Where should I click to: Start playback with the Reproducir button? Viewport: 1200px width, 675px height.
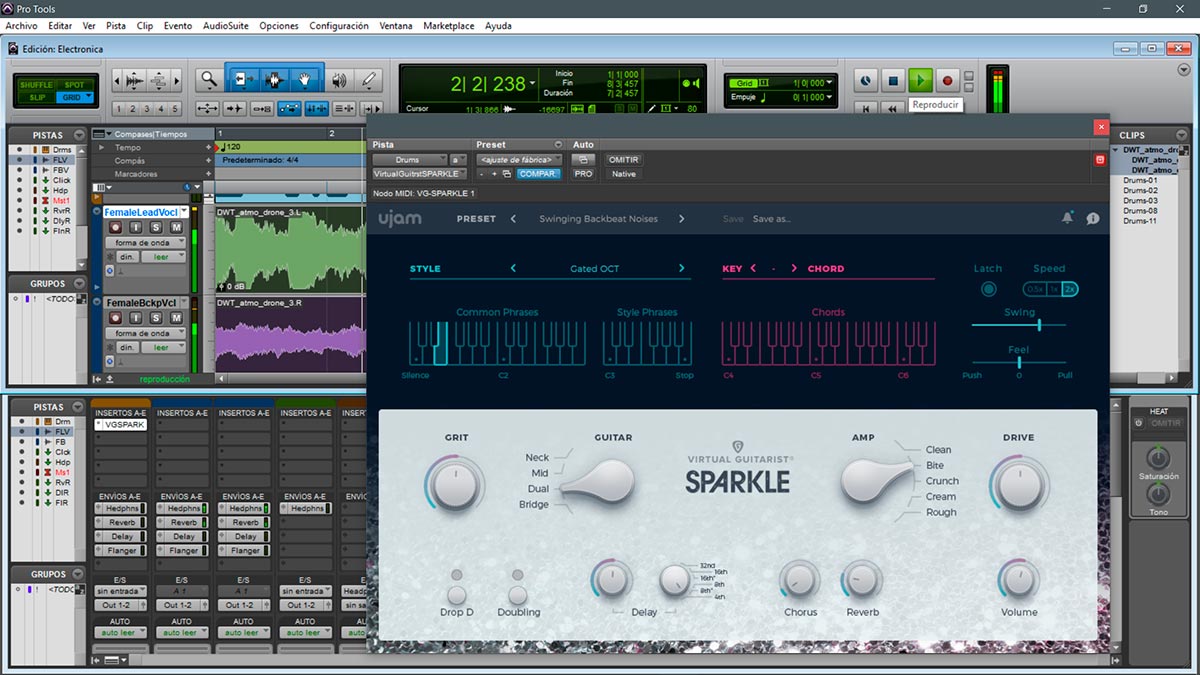[x=921, y=80]
